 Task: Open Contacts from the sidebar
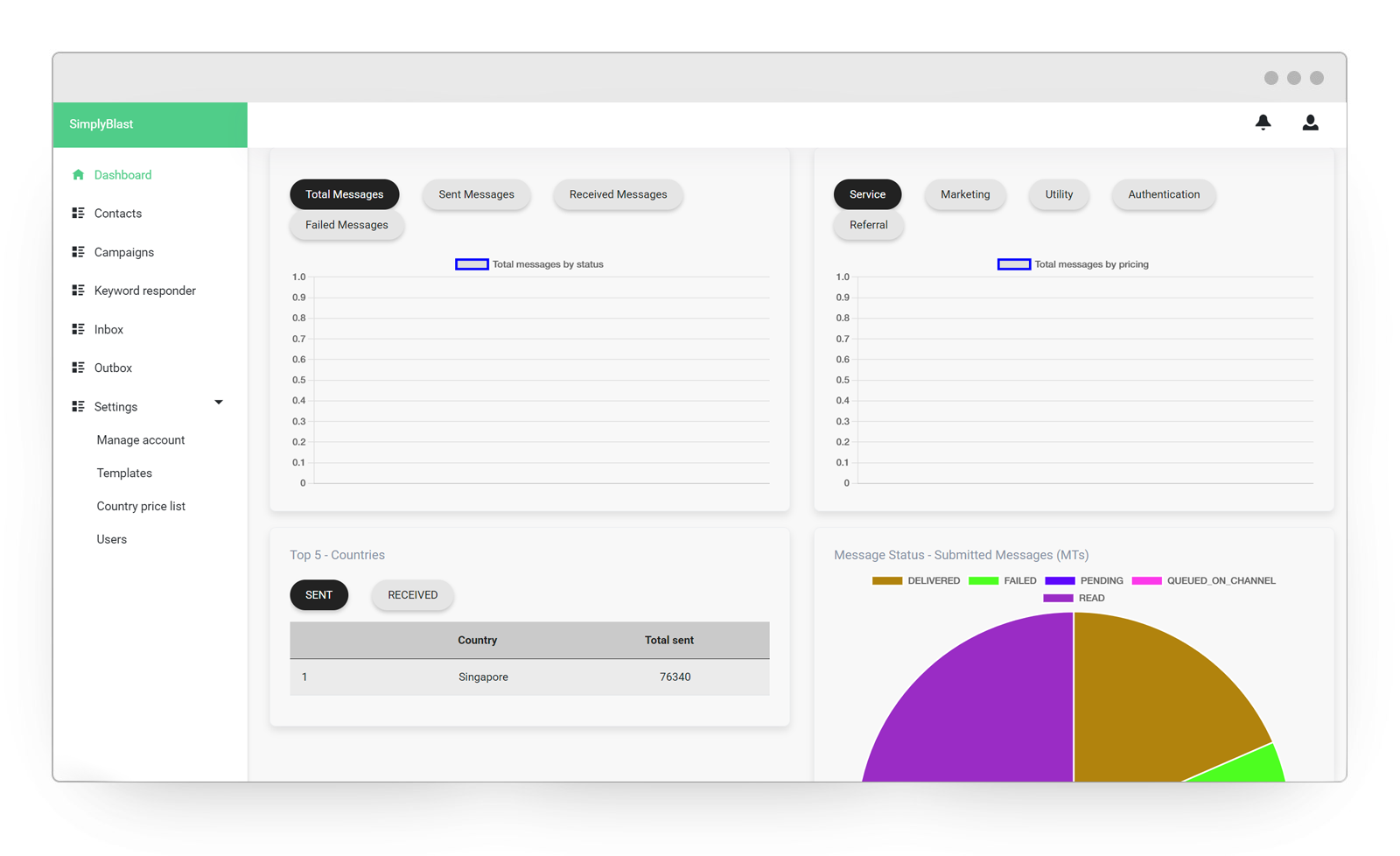tap(118, 214)
